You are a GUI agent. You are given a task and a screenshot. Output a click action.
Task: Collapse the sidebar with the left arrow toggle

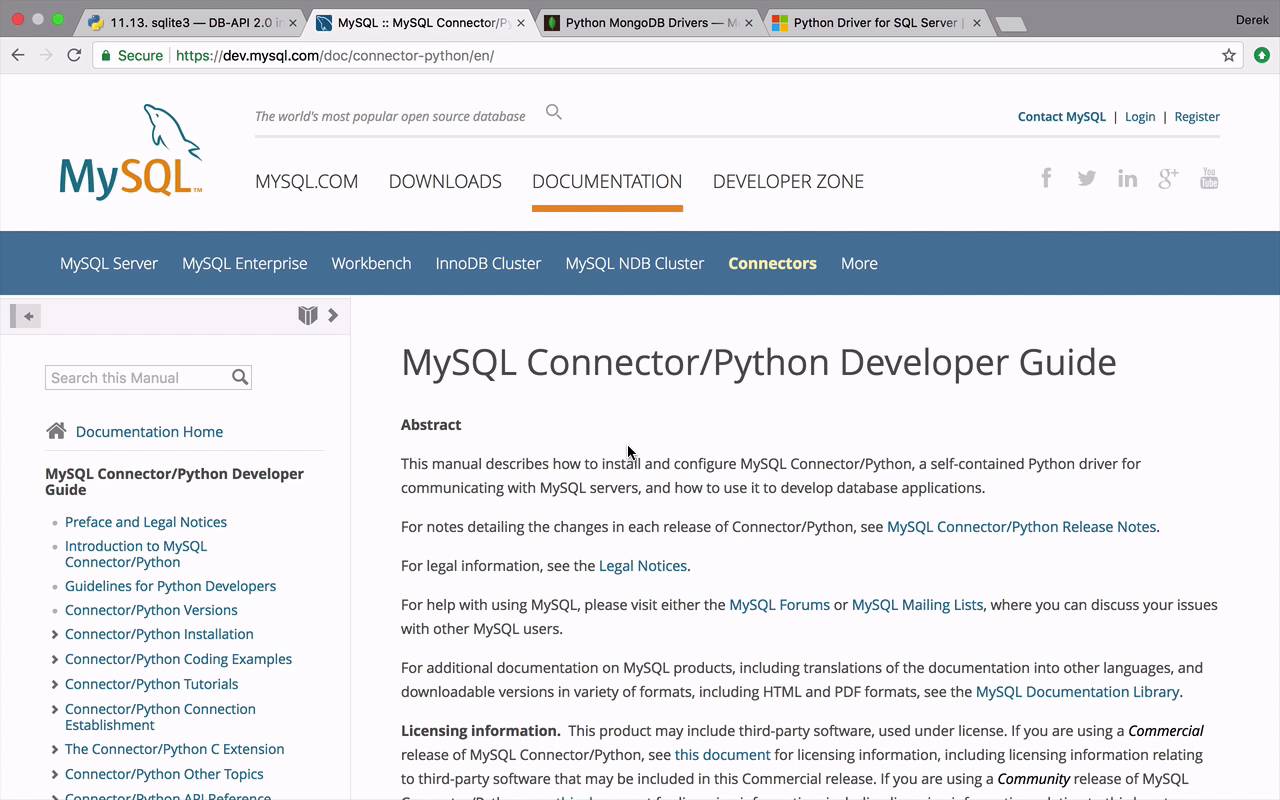pos(26,316)
